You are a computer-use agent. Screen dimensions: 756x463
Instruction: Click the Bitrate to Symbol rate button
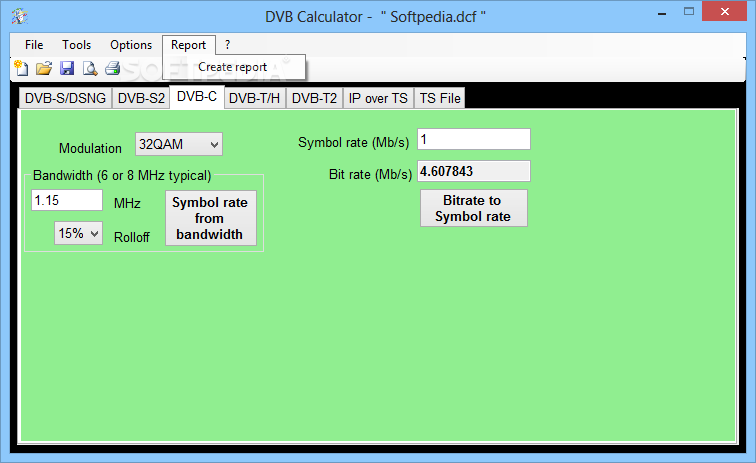(x=473, y=208)
